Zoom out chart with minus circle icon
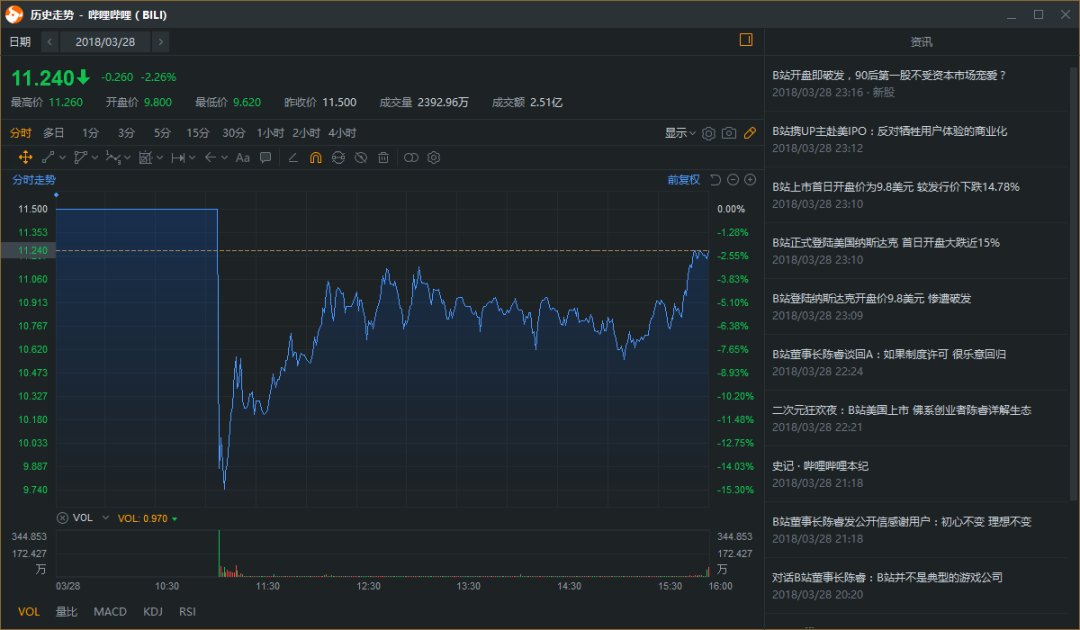 733,180
